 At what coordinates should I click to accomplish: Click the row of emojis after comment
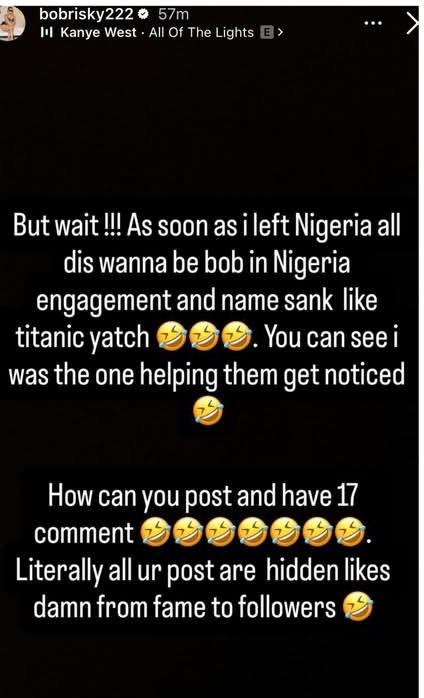point(253,533)
